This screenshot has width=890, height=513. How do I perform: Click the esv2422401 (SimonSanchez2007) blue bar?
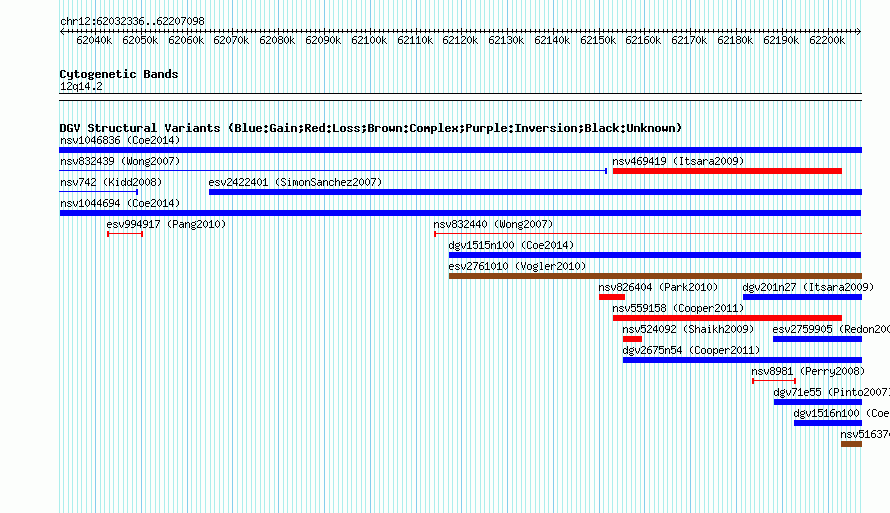535,192
